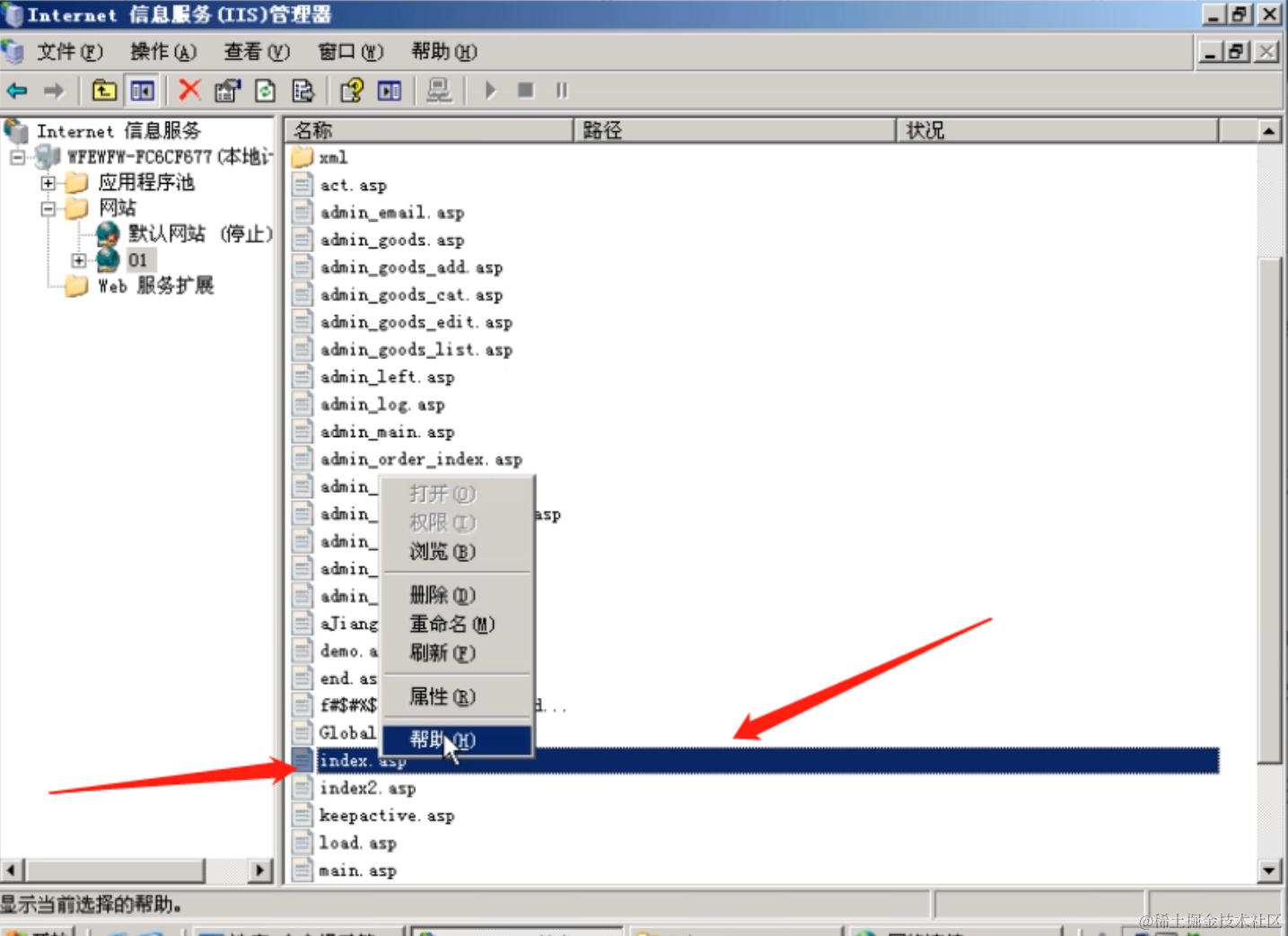Collapse the WFEWFW-FC6CF677 computer node

[x=18, y=158]
